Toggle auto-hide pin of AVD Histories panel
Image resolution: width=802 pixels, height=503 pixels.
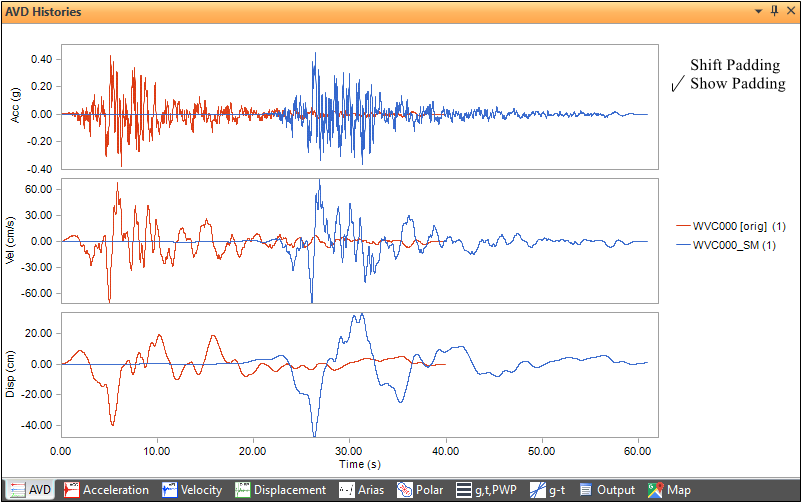tap(774, 11)
